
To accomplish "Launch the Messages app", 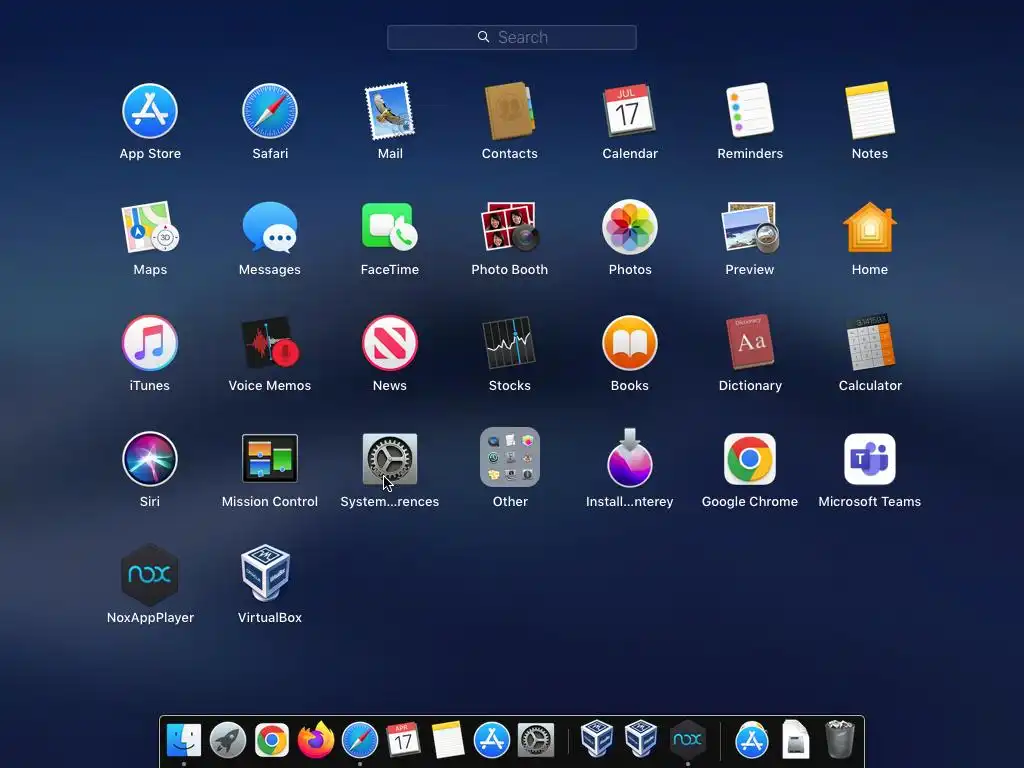I will pos(270,227).
